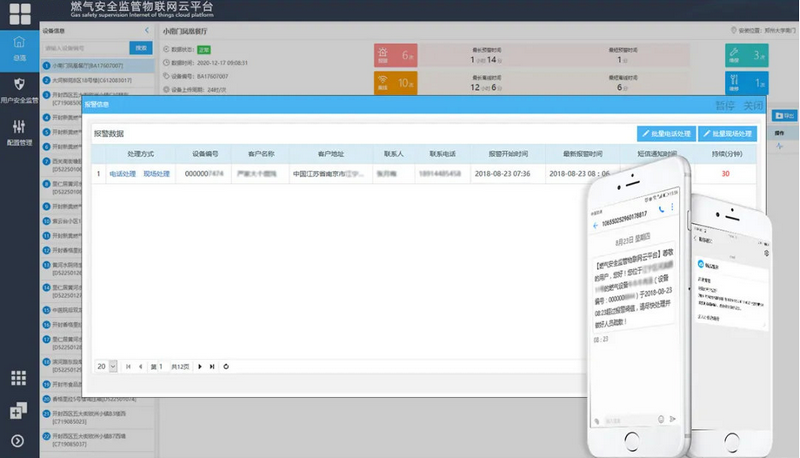This screenshot has width=800, height=458.
Task: Click the 批量现场处理 button
Action: (727, 133)
